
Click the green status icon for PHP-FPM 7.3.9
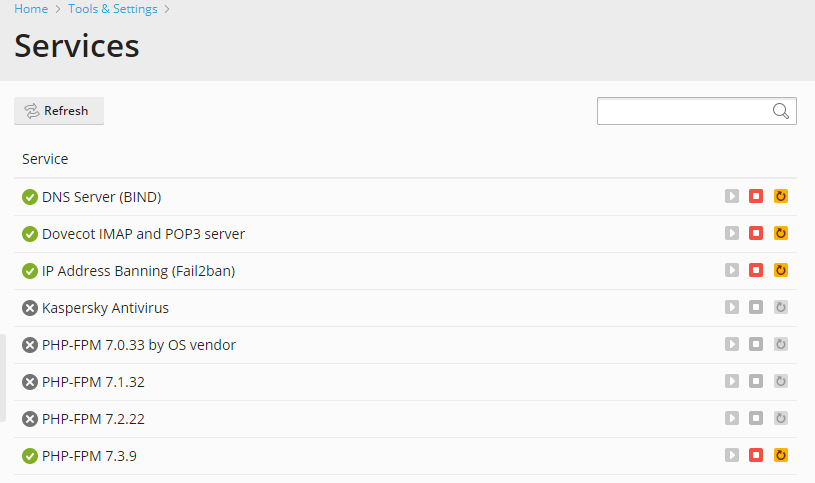[30, 456]
